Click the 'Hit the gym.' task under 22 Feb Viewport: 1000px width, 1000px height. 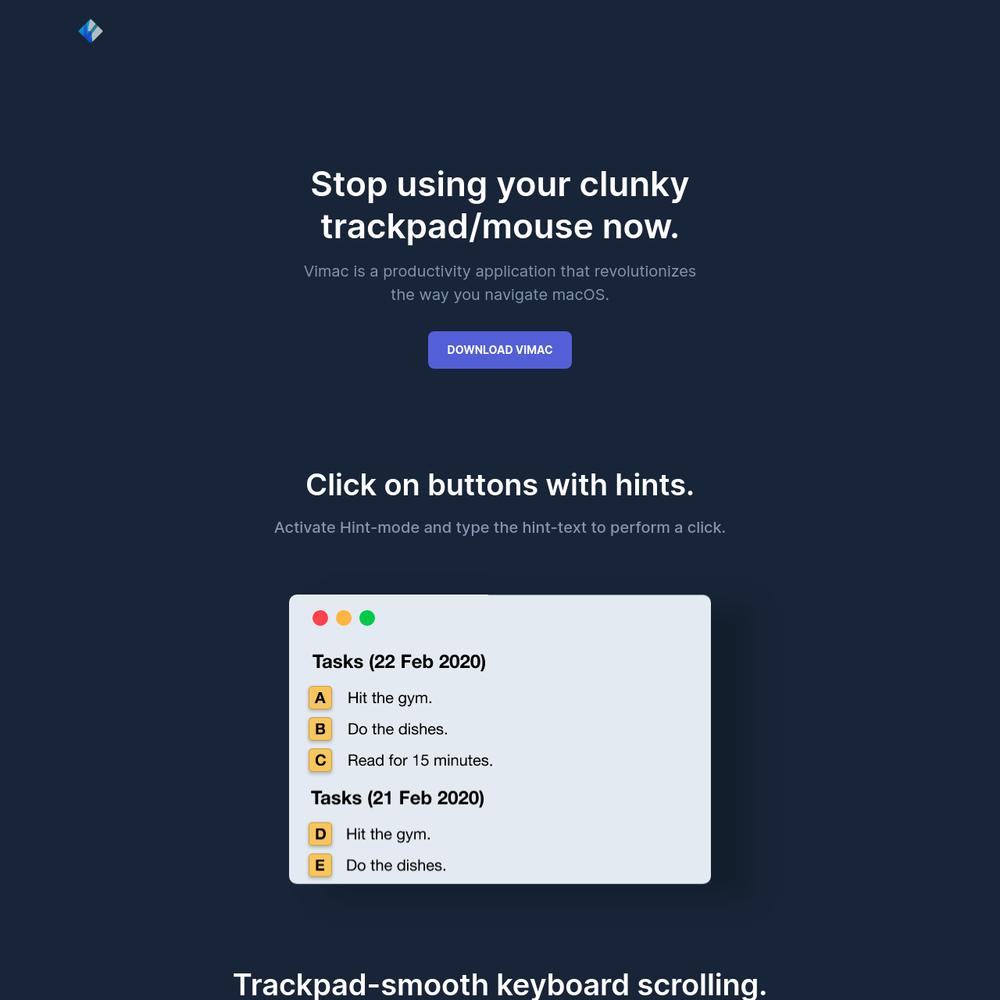390,698
